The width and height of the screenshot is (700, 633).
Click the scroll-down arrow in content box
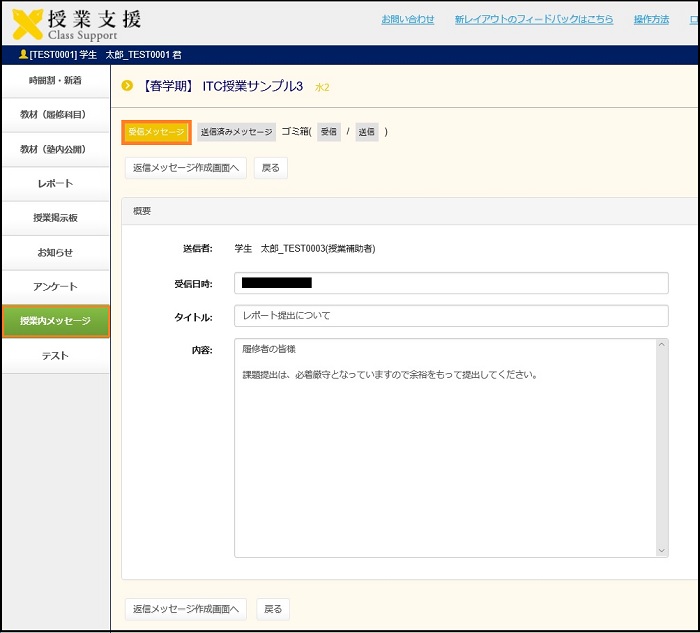tap(661, 550)
